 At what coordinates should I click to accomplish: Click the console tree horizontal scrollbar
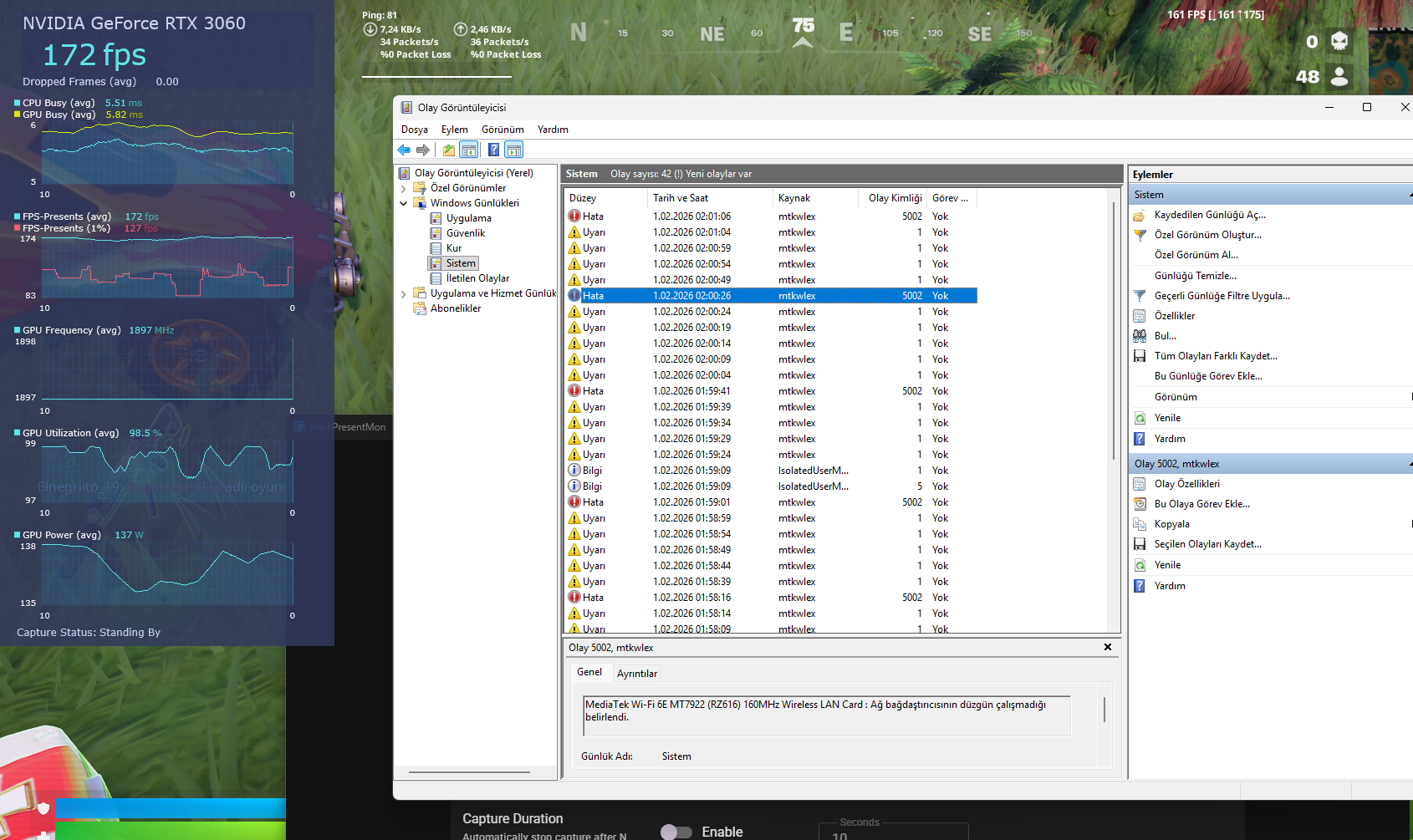pos(469,772)
